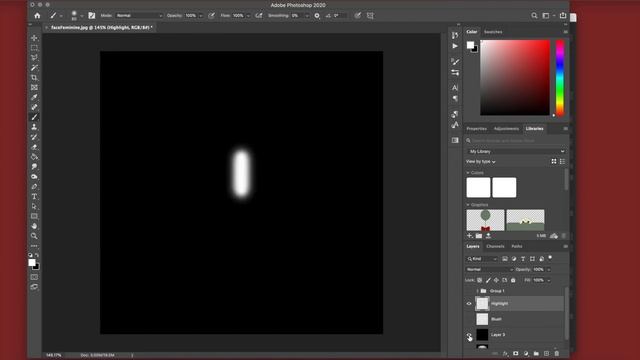Create a new group folder icon

[x=536, y=353]
